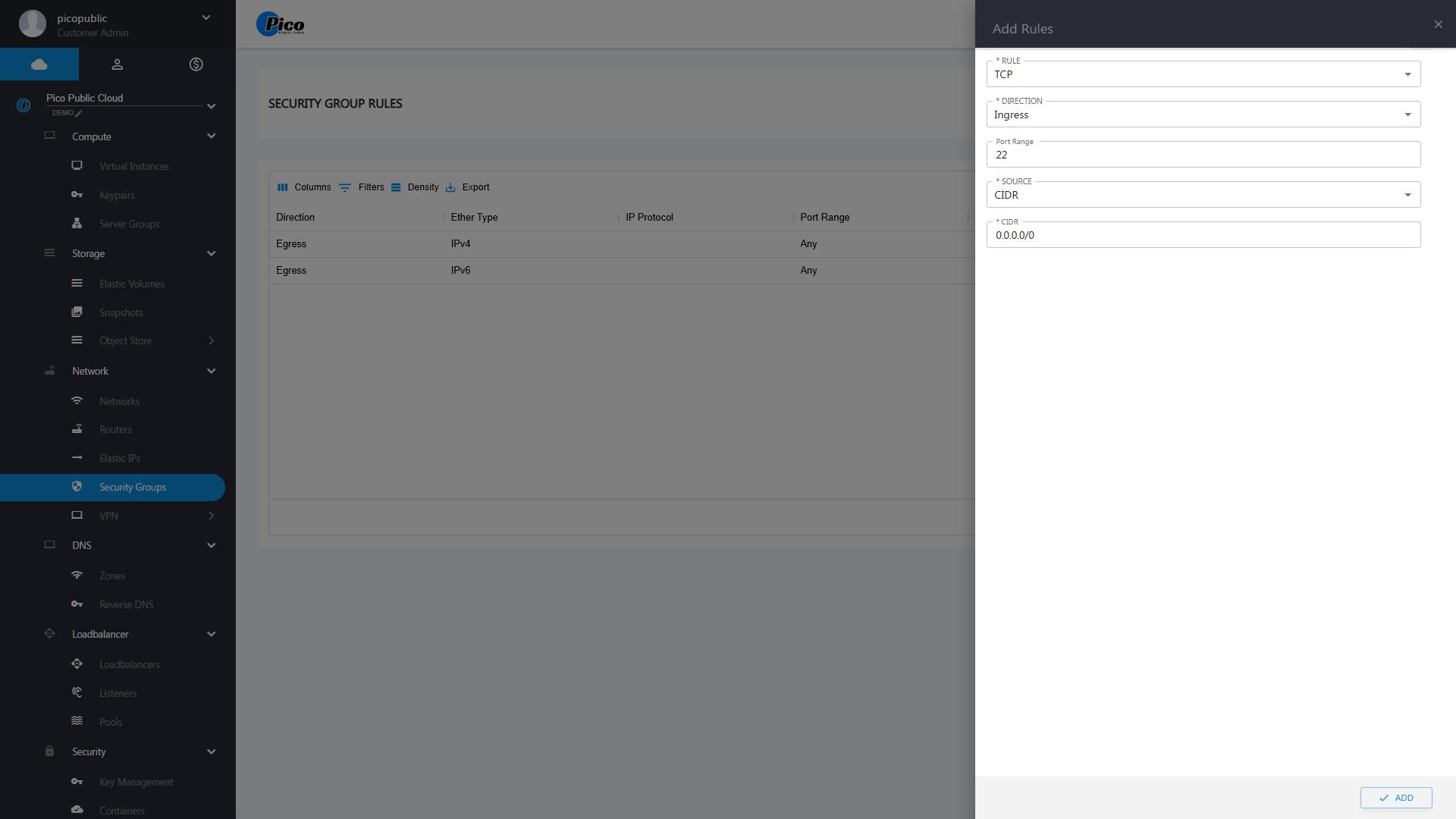Open the user profile icon tab
Image resolution: width=1456 pixels, height=819 pixels.
[118, 64]
